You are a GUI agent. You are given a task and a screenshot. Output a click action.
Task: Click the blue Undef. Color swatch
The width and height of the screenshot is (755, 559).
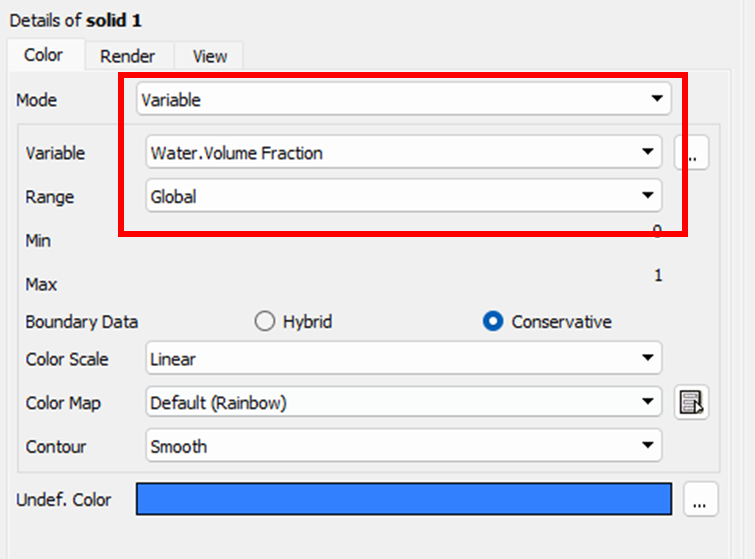pyautogui.click(x=404, y=499)
